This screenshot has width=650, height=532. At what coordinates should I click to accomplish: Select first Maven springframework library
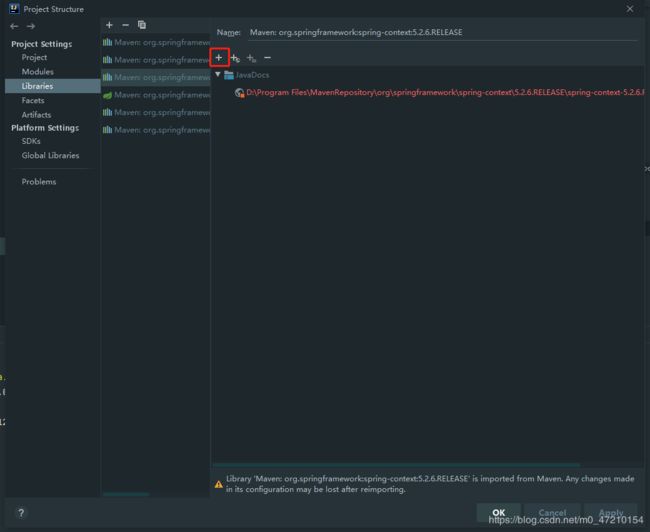[x=156, y=42]
